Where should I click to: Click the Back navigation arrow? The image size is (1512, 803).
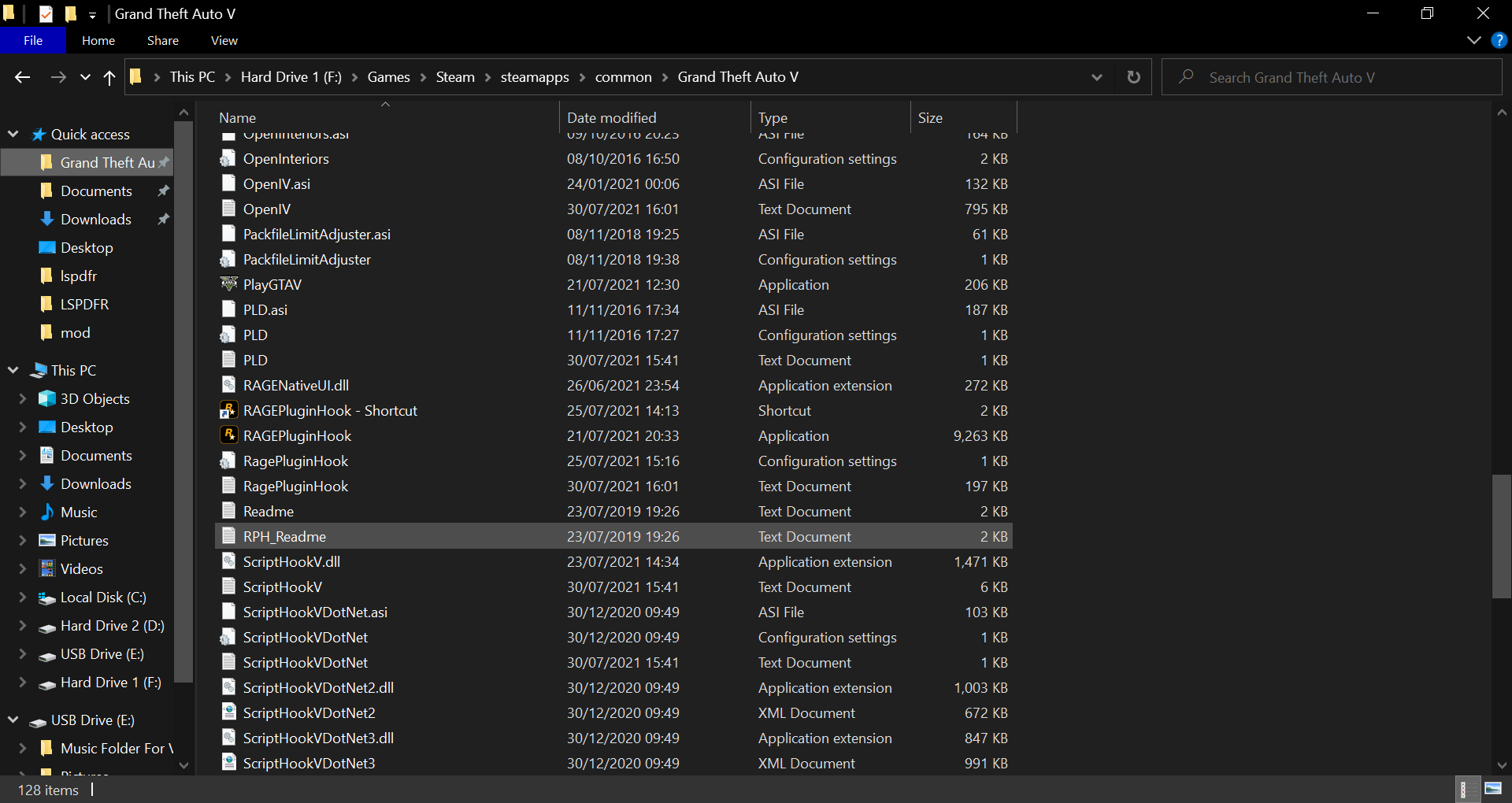coord(22,77)
